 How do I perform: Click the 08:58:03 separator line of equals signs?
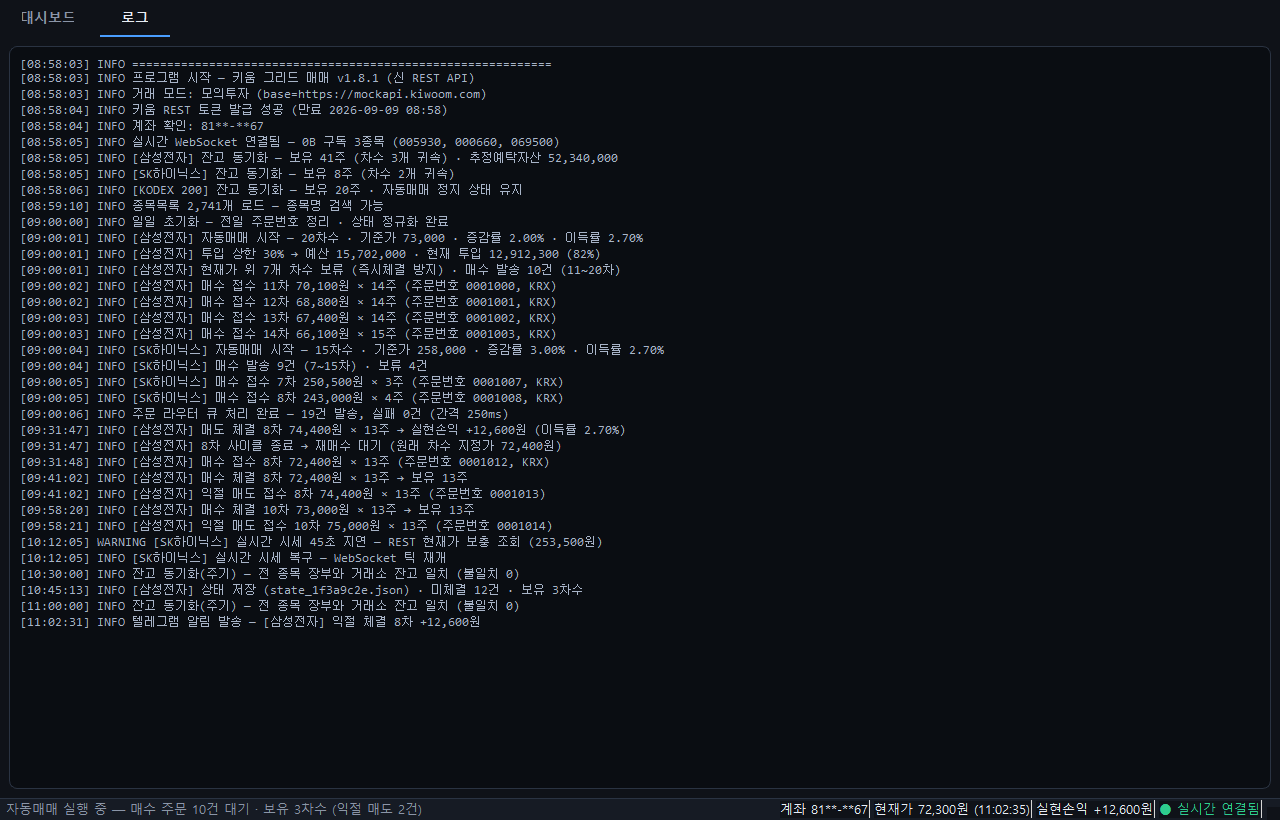tap(286, 62)
